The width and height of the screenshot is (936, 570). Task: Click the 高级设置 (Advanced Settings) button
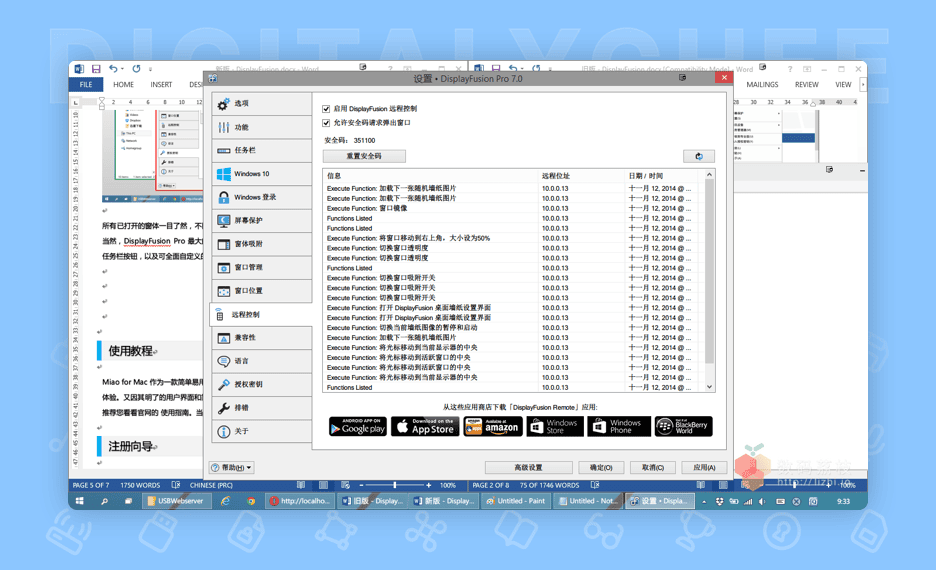[x=528, y=467]
